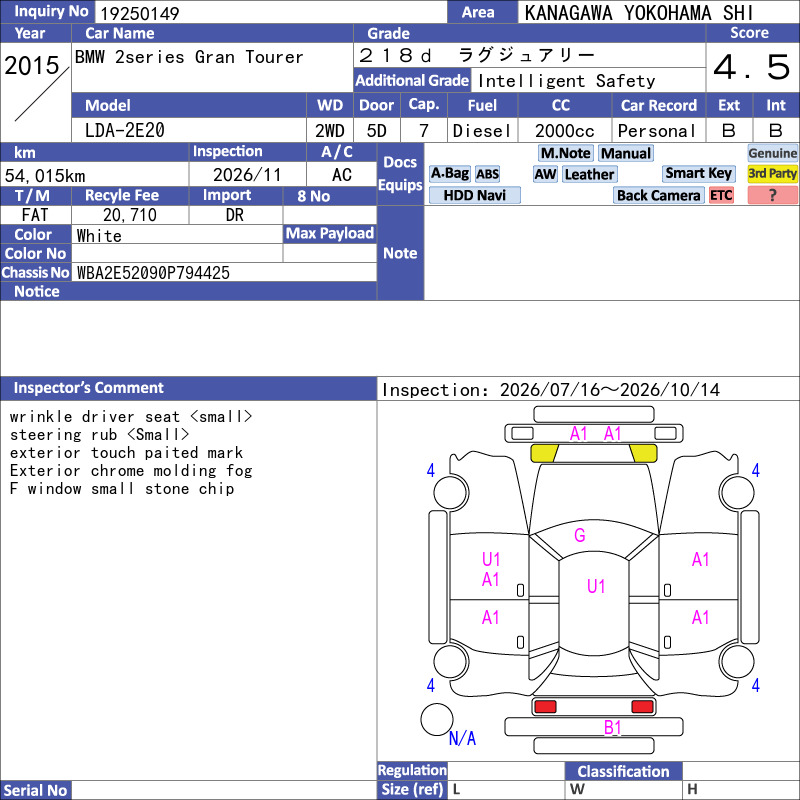Click the G mark on the windshield
Screen dimensions: 800x800
[x=580, y=535]
